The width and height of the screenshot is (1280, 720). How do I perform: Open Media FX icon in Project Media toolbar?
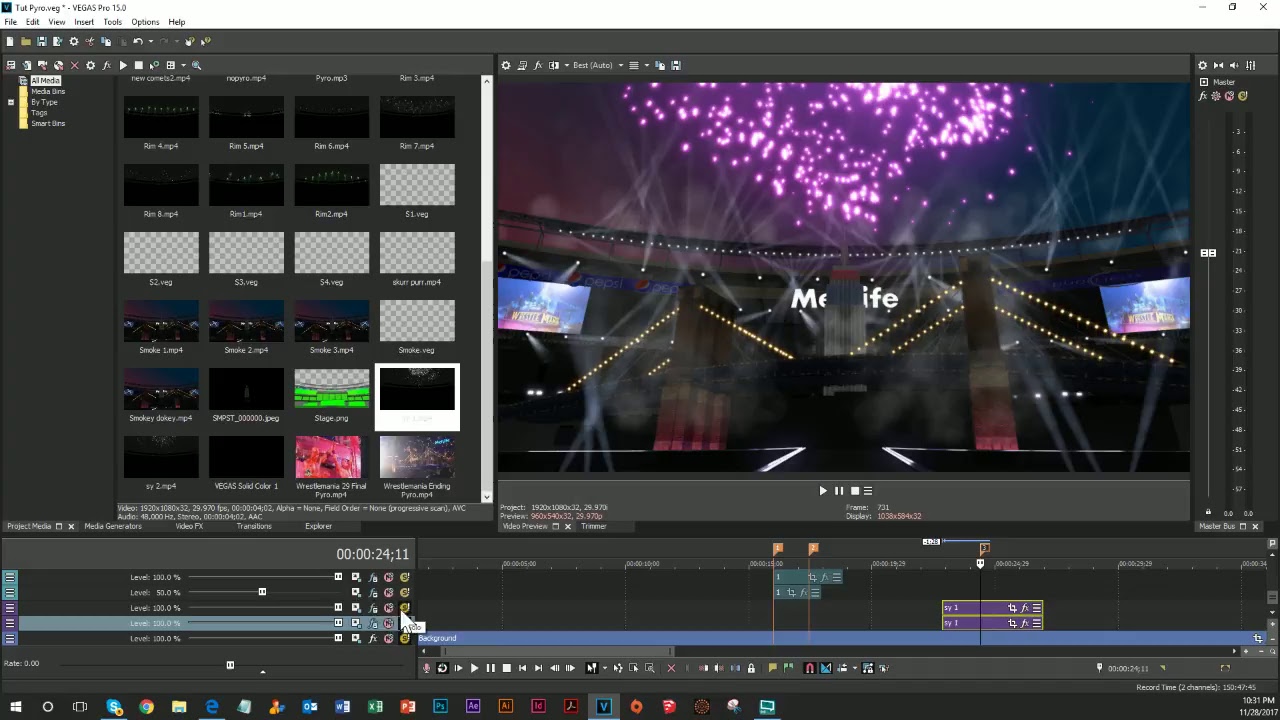pos(106,65)
